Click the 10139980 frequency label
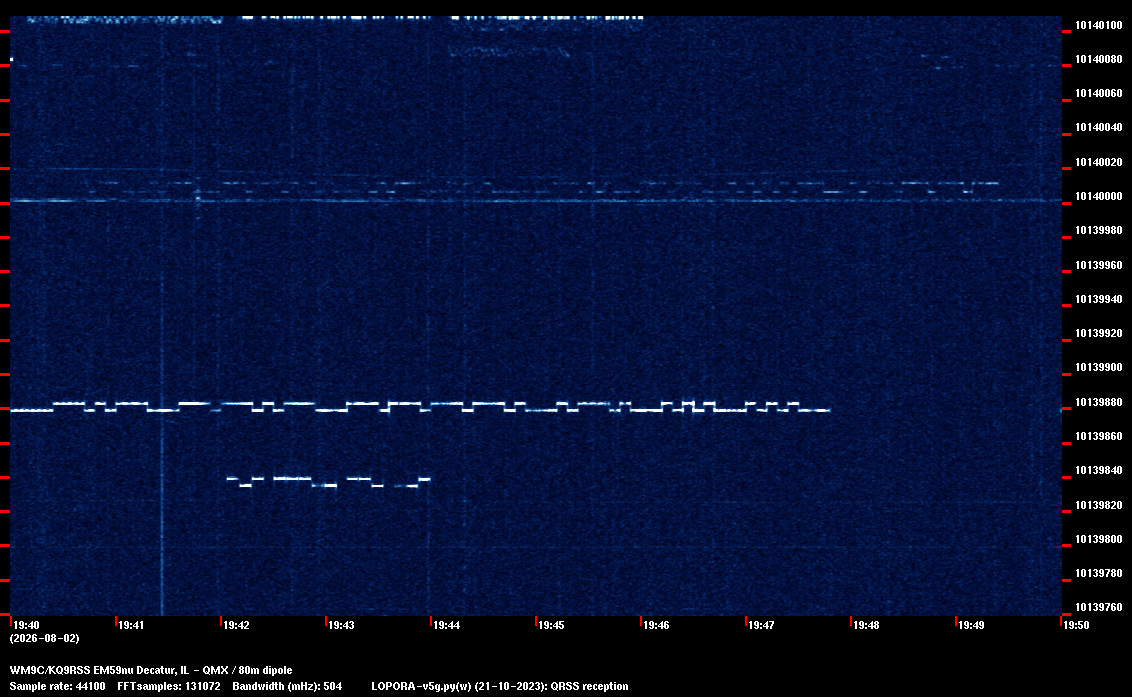This screenshot has width=1132, height=697. [1098, 230]
